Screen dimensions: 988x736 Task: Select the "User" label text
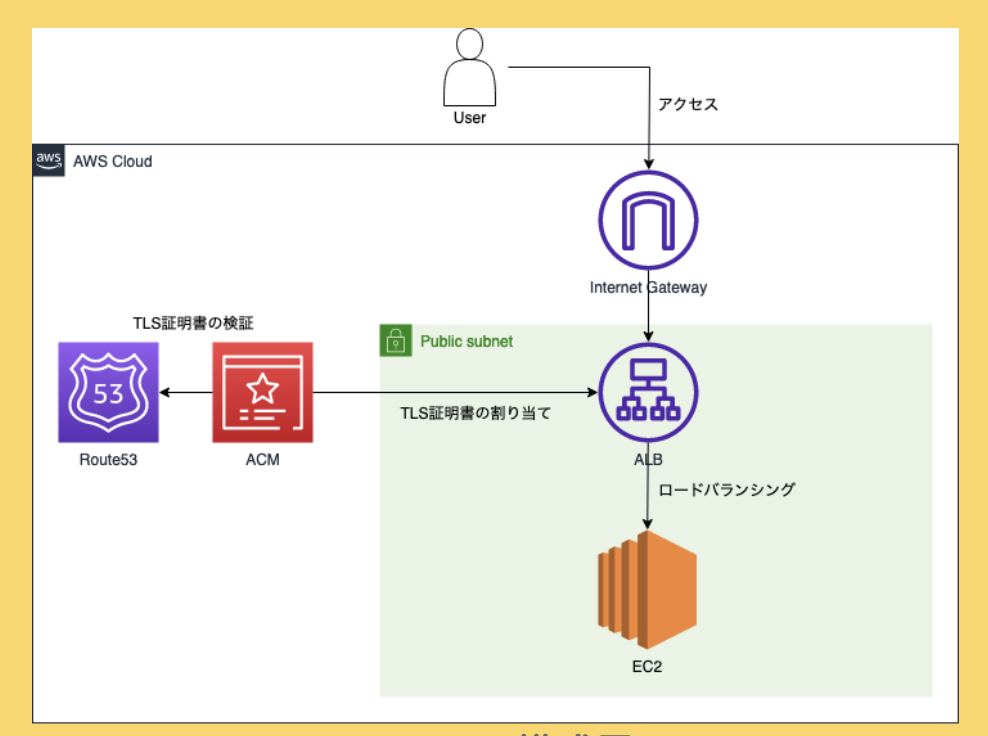coord(469,118)
